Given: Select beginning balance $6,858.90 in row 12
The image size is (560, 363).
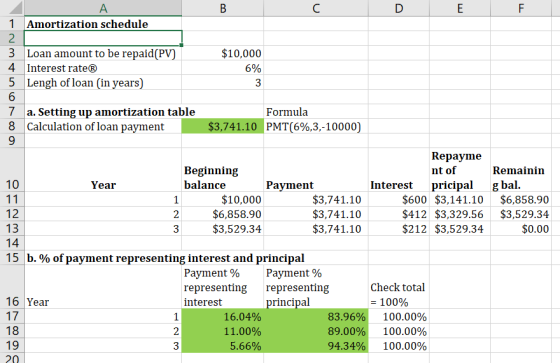Looking at the screenshot, I should pyautogui.click(x=222, y=214).
